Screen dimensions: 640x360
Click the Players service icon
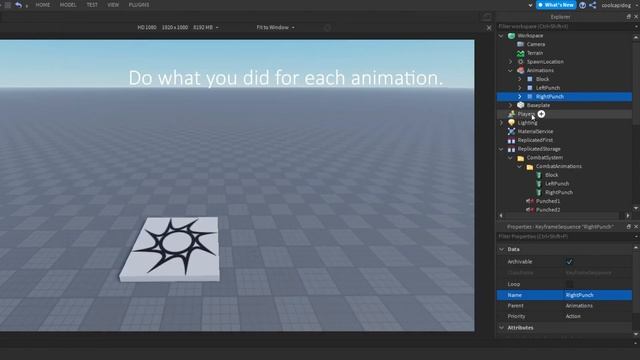point(511,114)
